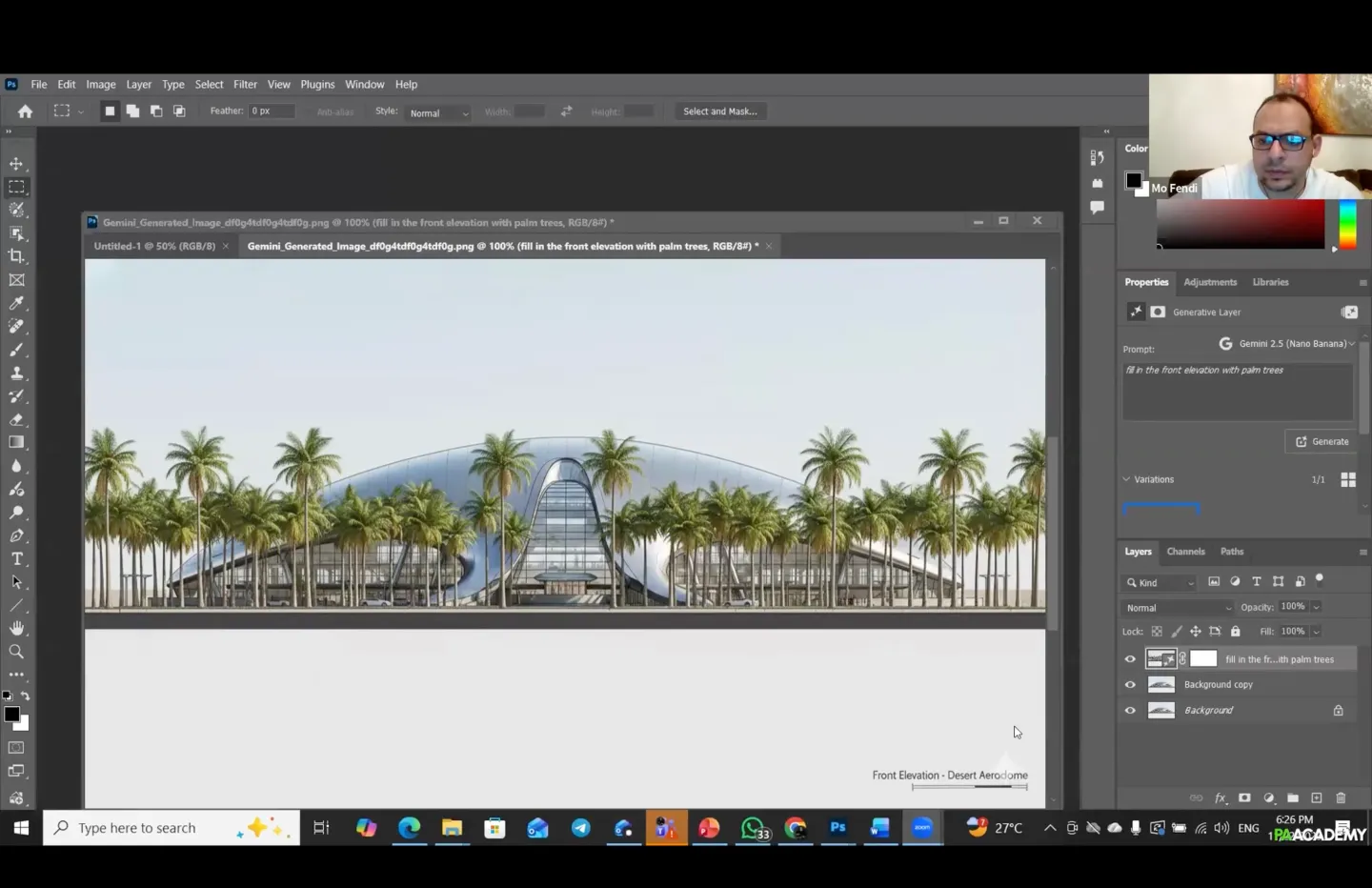
Task: Select the Horizontal Type tool
Action: click(x=16, y=559)
